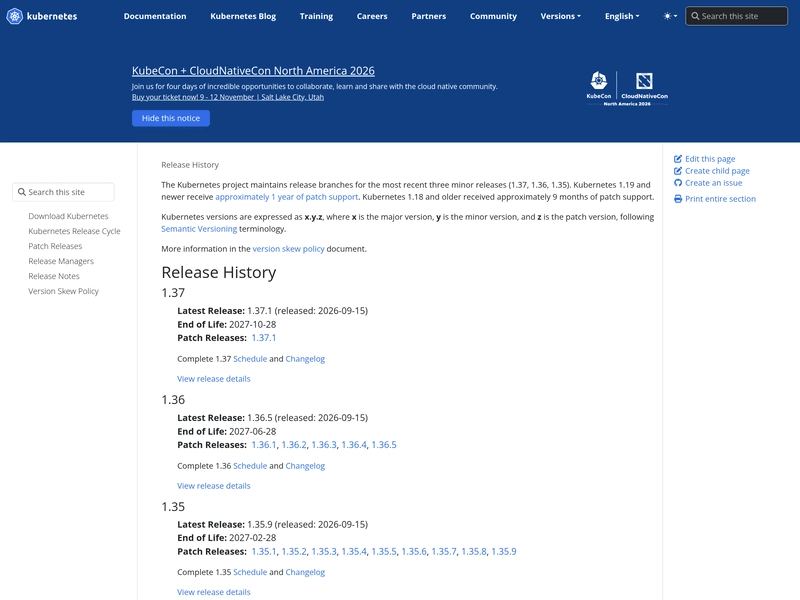
Task: Click the icon beside Create child page
Action: [678, 171]
